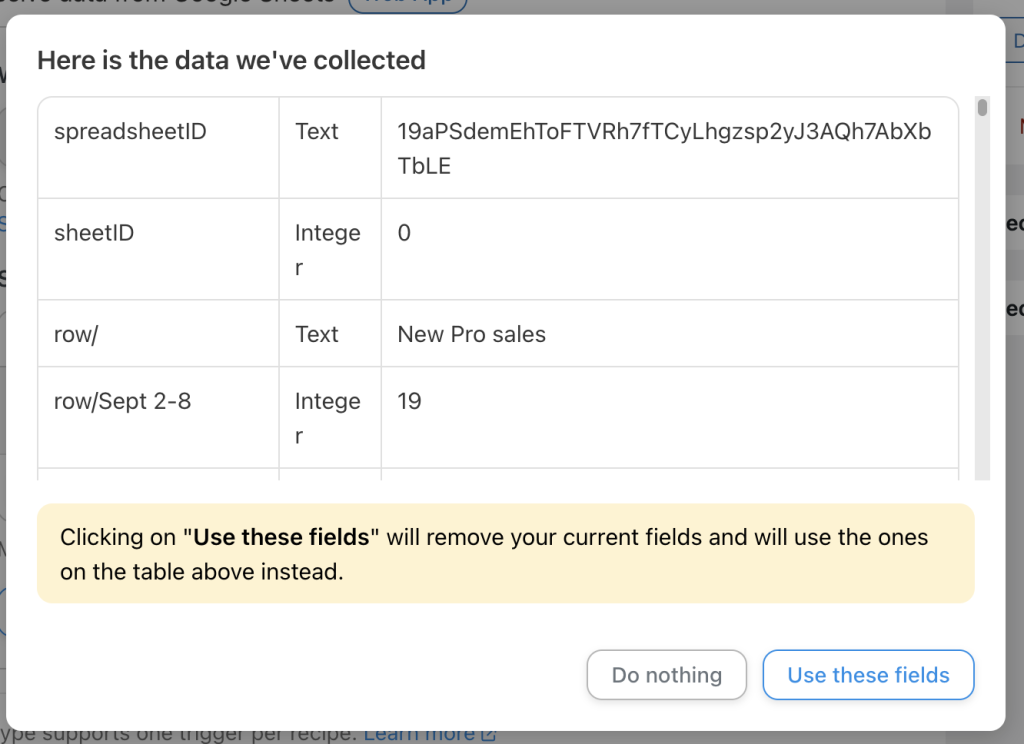Click the dialog title "Here is the data we've collected"

[x=232, y=60]
